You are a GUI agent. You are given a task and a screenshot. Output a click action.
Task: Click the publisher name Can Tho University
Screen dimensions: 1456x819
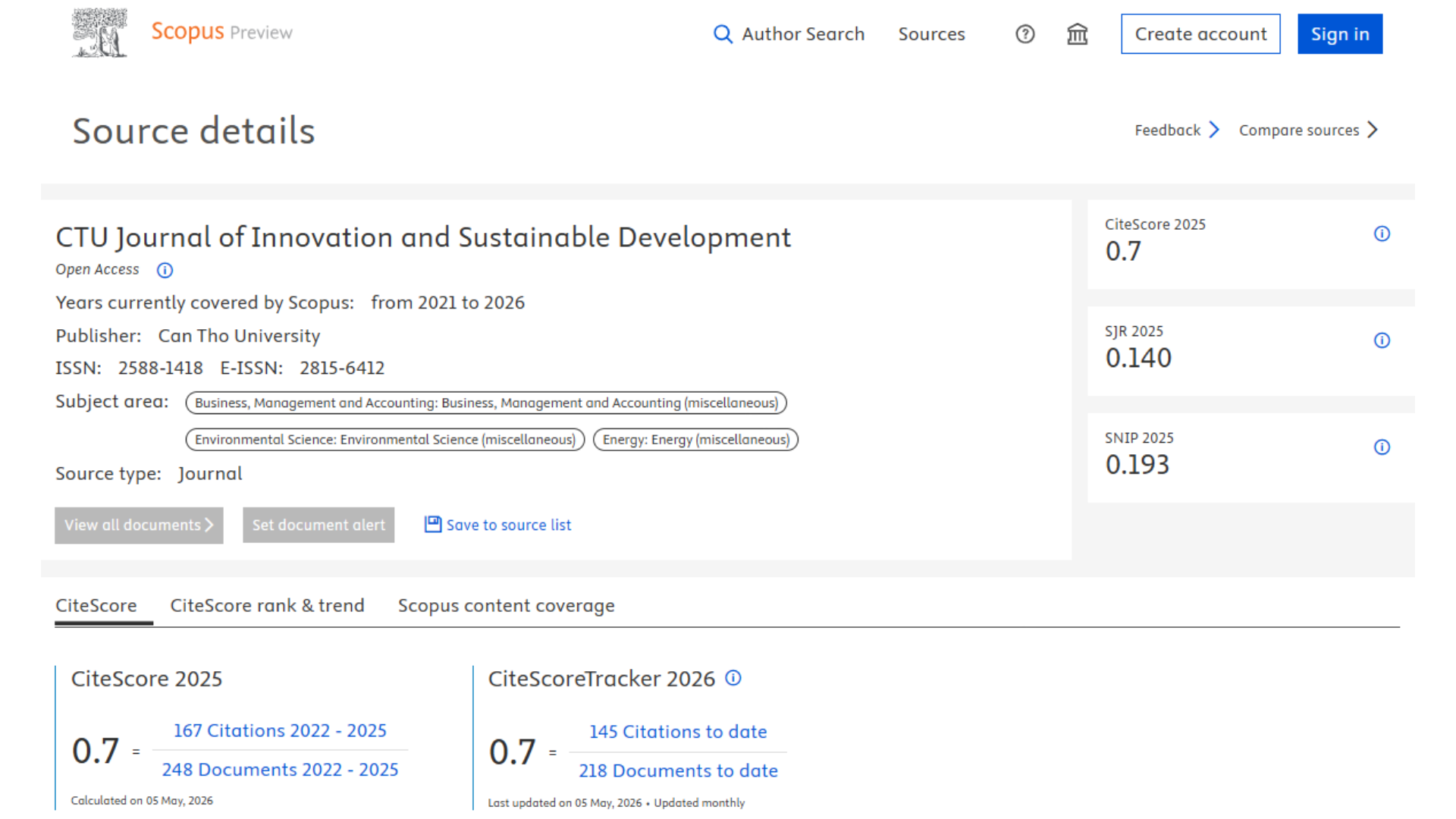(x=239, y=336)
